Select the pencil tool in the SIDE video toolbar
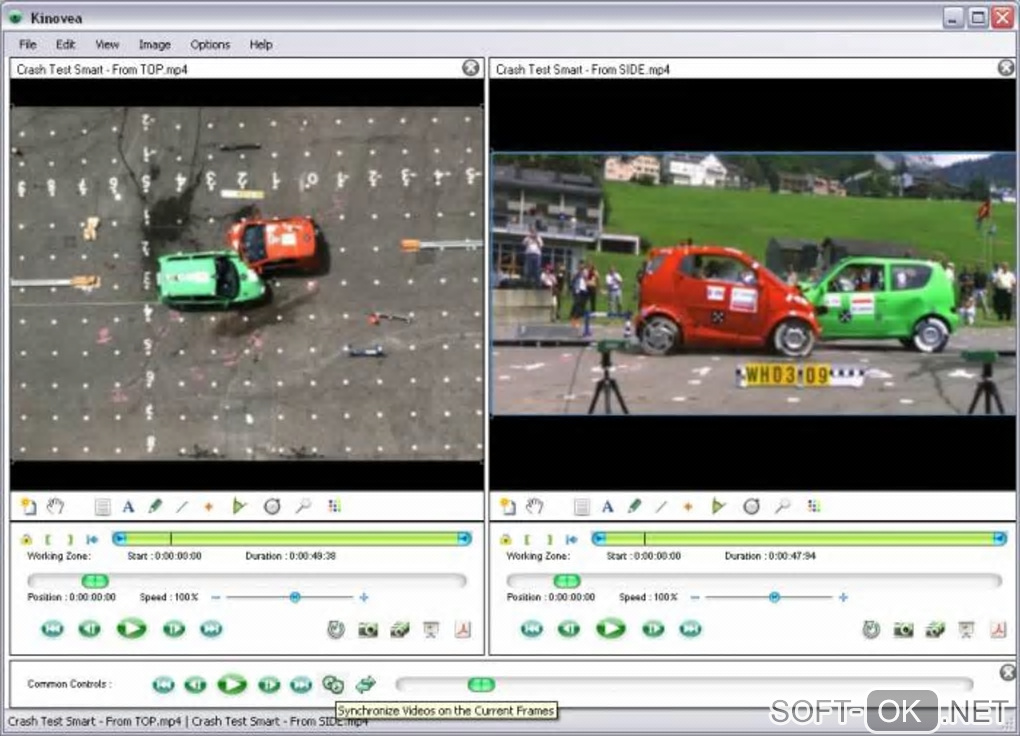The image size is (1020, 736). point(634,506)
